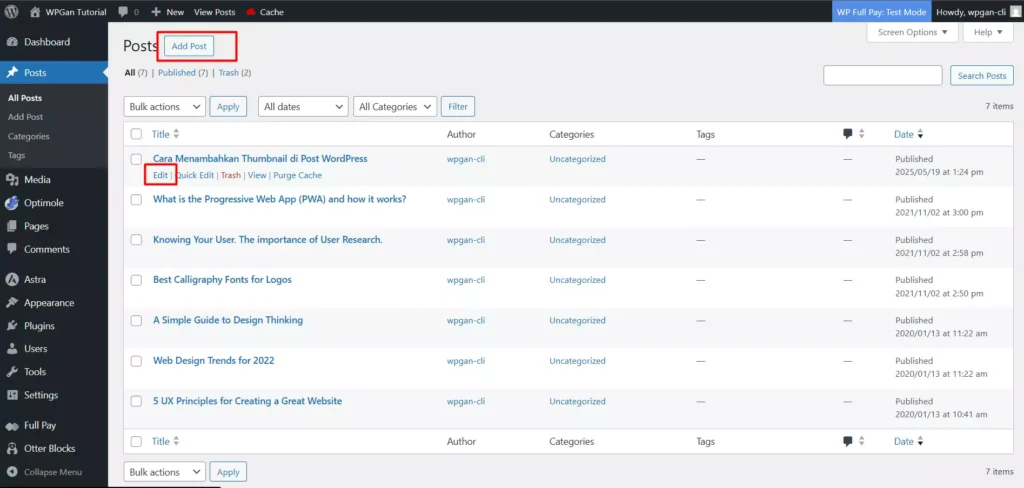This screenshot has width=1024, height=488.
Task: Click Quick Edit under first post
Action: click(195, 175)
